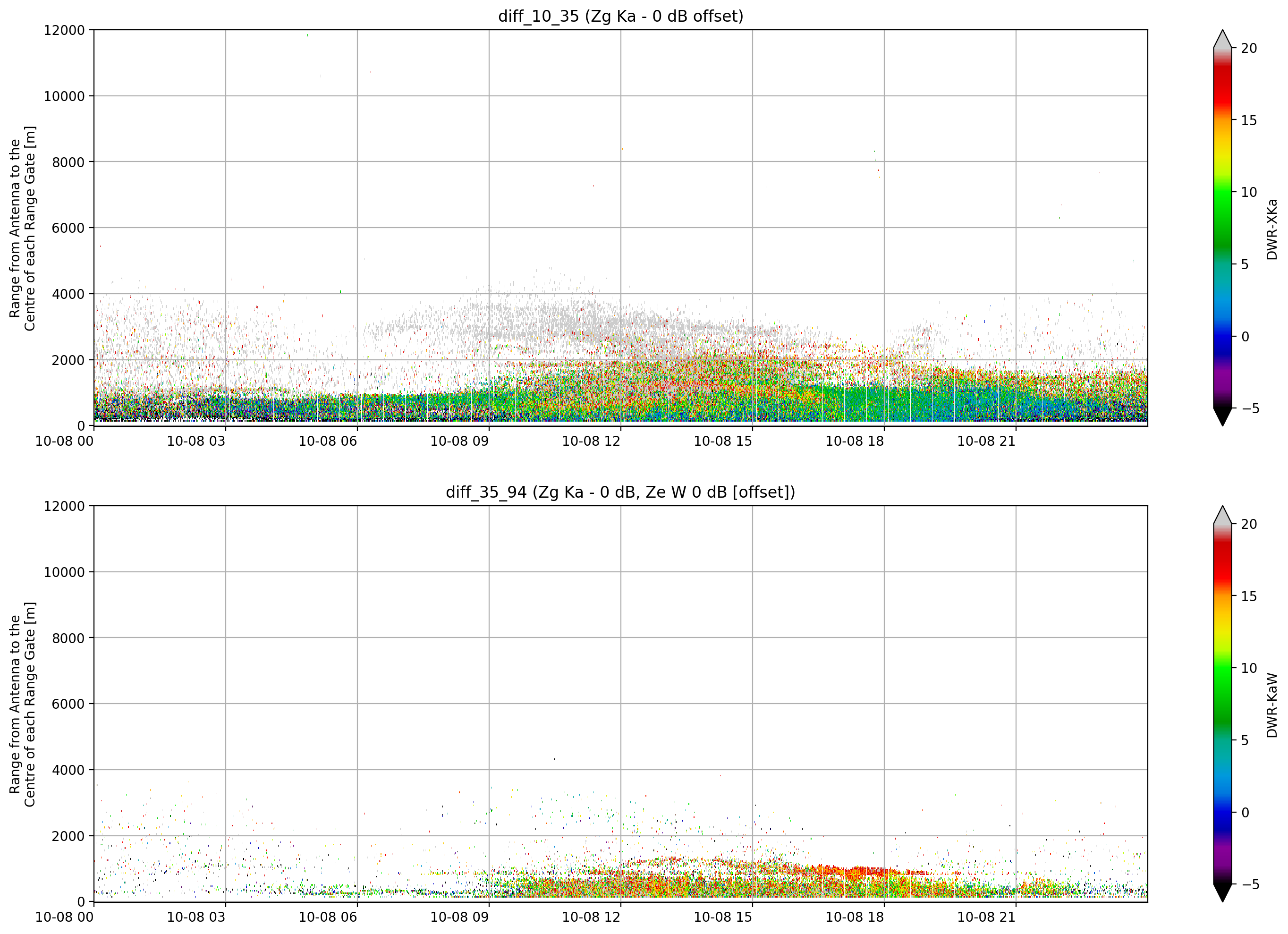Click the 10 tick on DWR-KaW colorbar
The image size is (1288, 934).
coord(1249,668)
